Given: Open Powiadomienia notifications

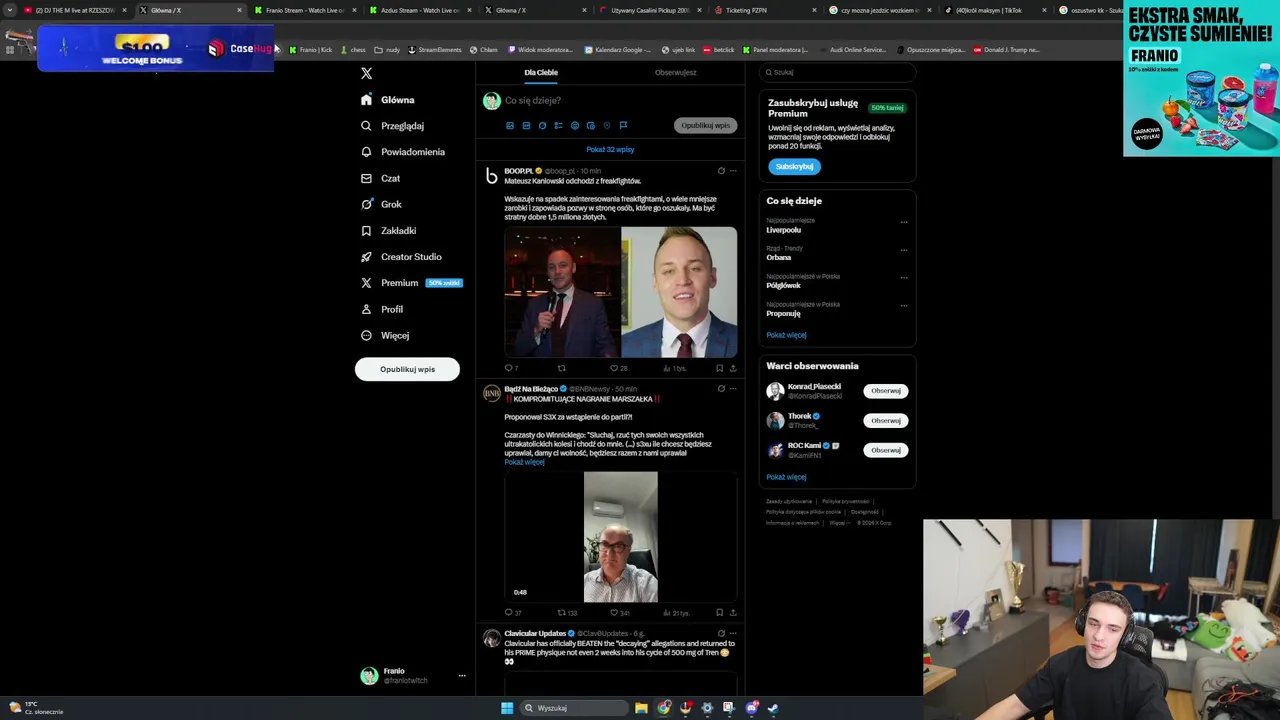Looking at the screenshot, I should (403, 152).
